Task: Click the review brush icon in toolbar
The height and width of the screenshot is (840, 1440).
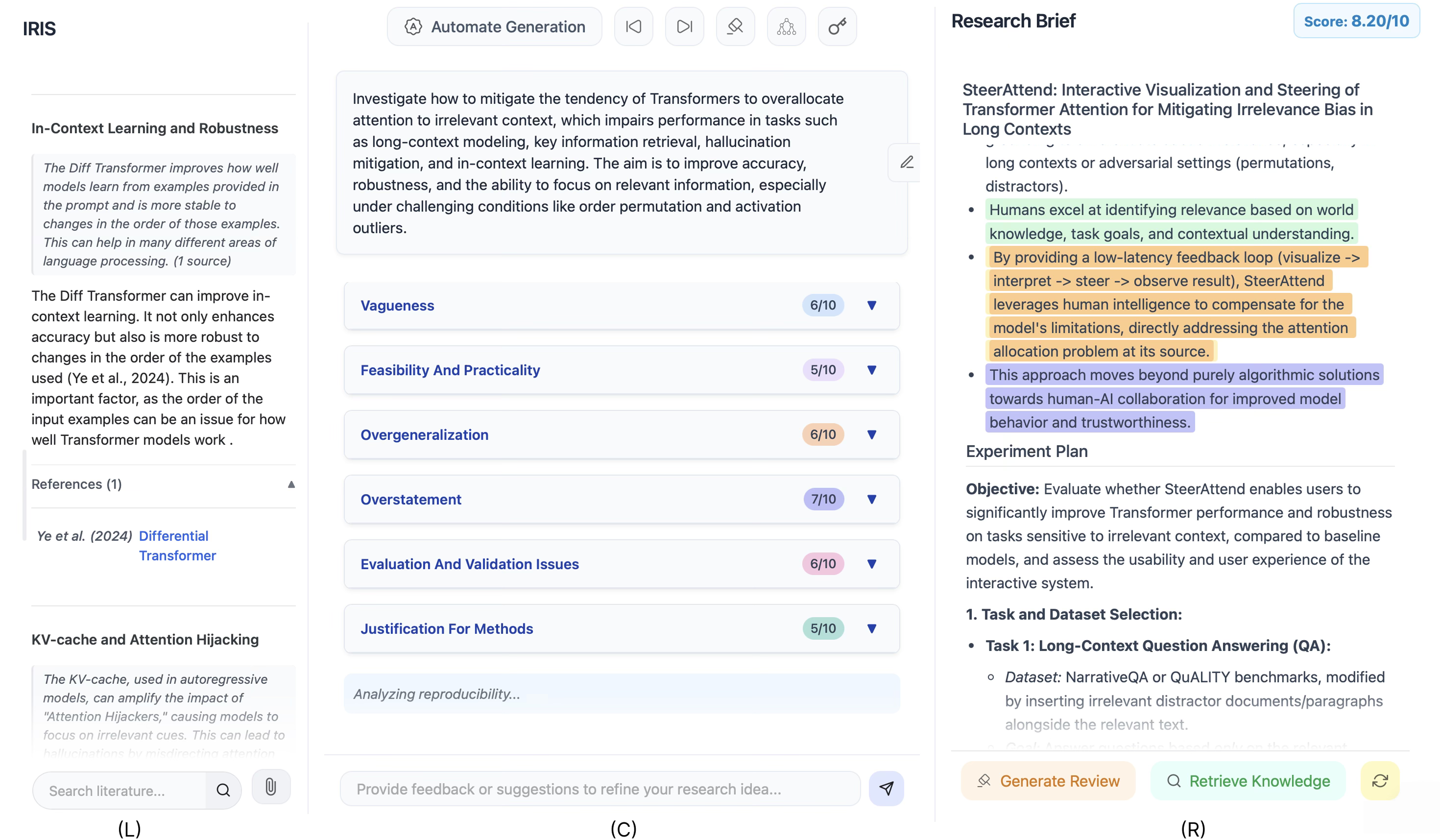Action: 735,26
